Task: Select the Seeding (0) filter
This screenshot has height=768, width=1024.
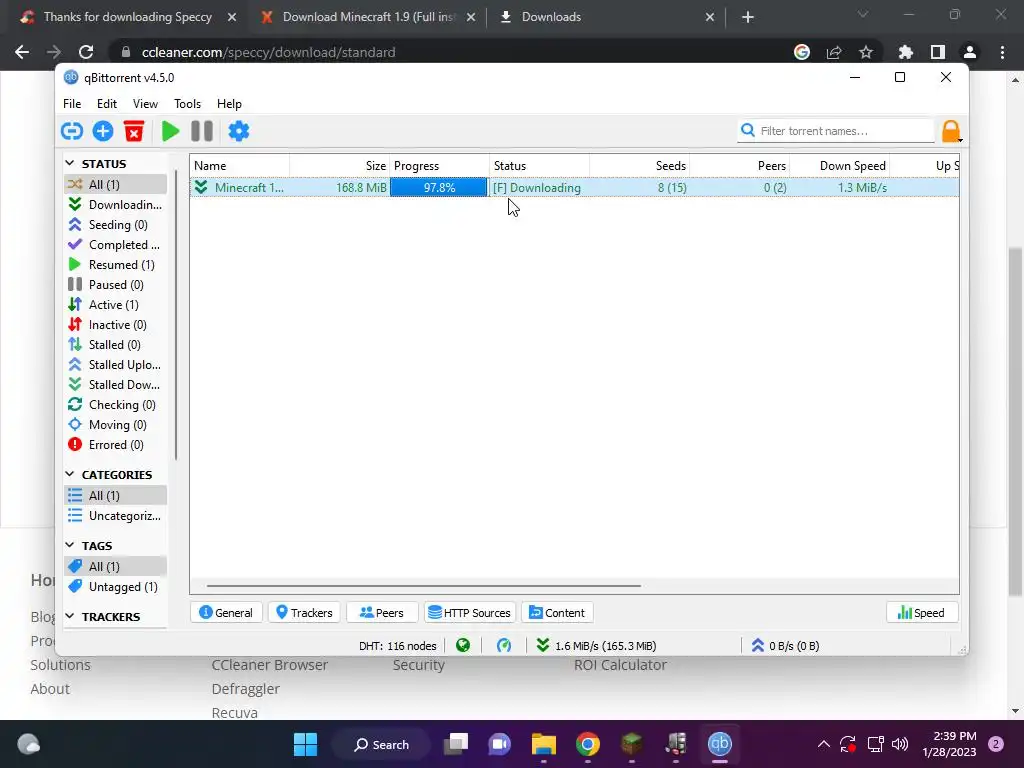Action: pos(116,225)
